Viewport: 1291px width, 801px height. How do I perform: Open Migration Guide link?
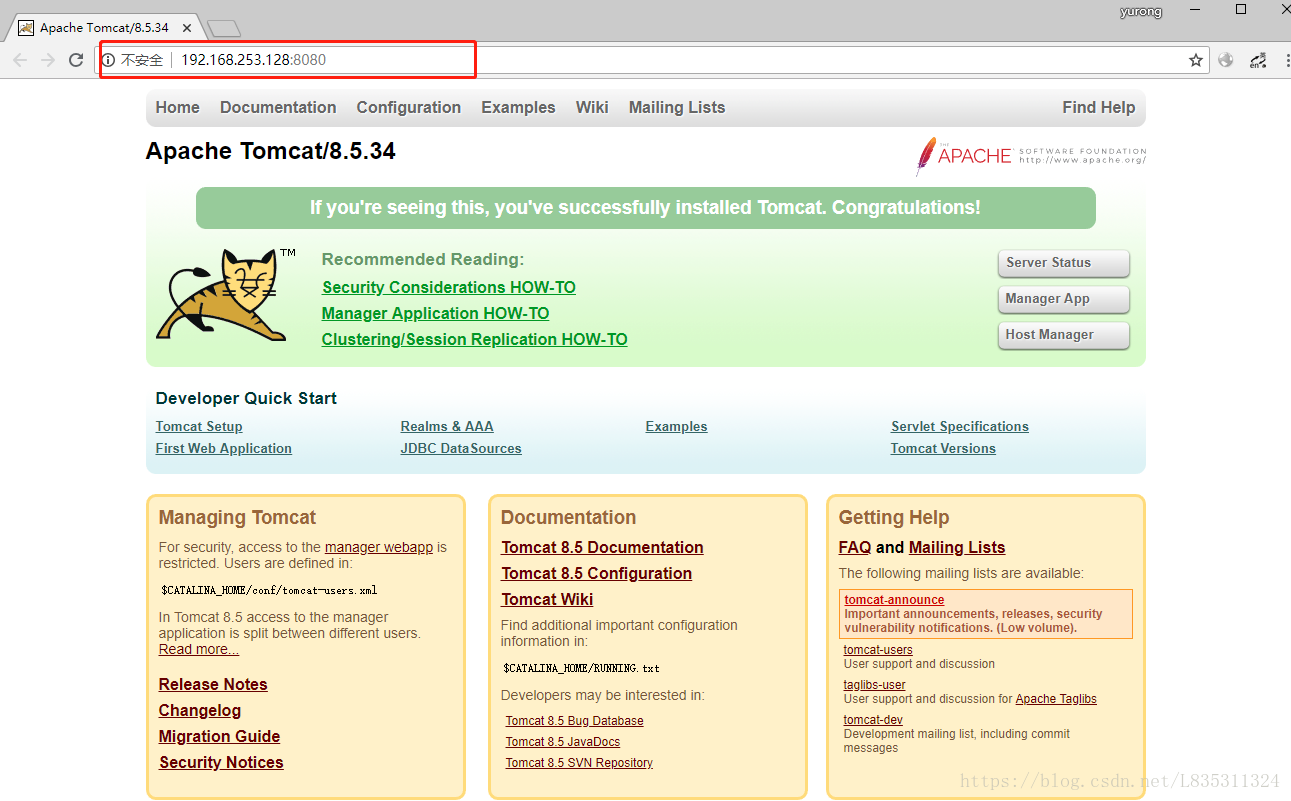[219, 737]
